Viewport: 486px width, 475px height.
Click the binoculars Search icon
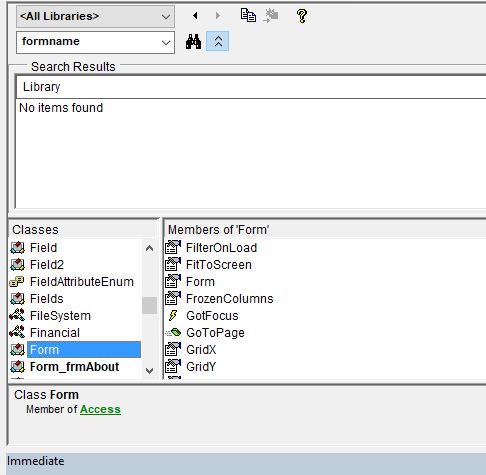click(x=193, y=42)
